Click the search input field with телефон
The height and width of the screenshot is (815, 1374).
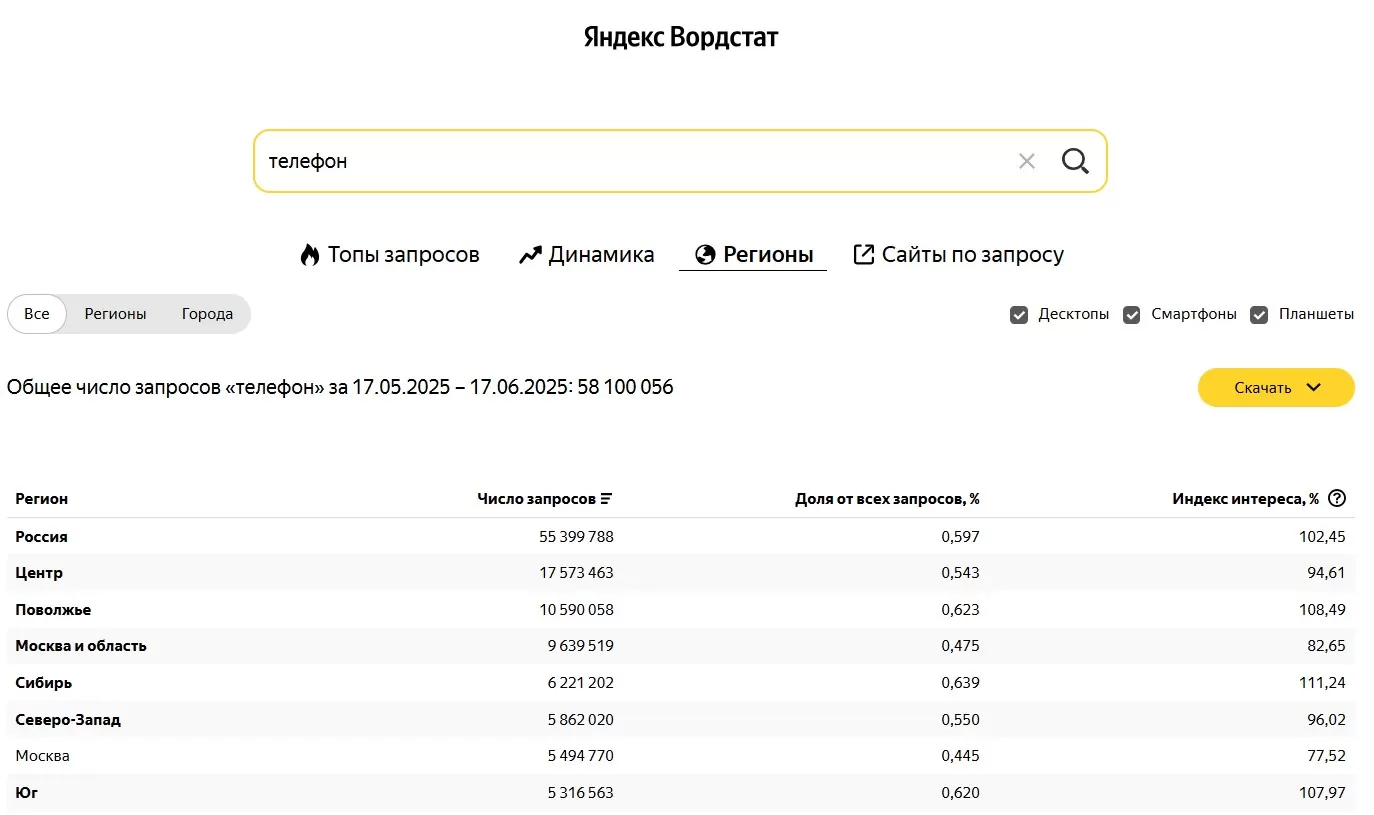point(630,161)
